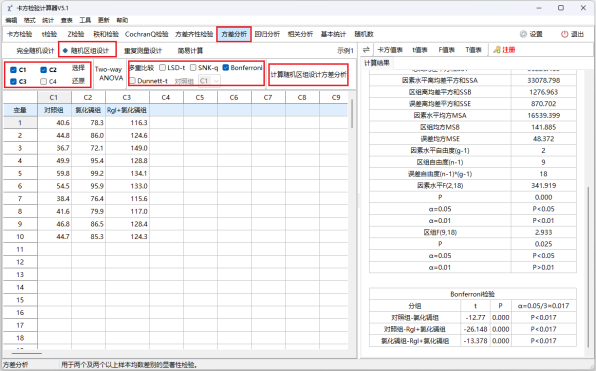Tick the Dunnett-t checkbox
Image resolution: width=596 pixels, height=371 pixels.
click(x=133, y=81)
